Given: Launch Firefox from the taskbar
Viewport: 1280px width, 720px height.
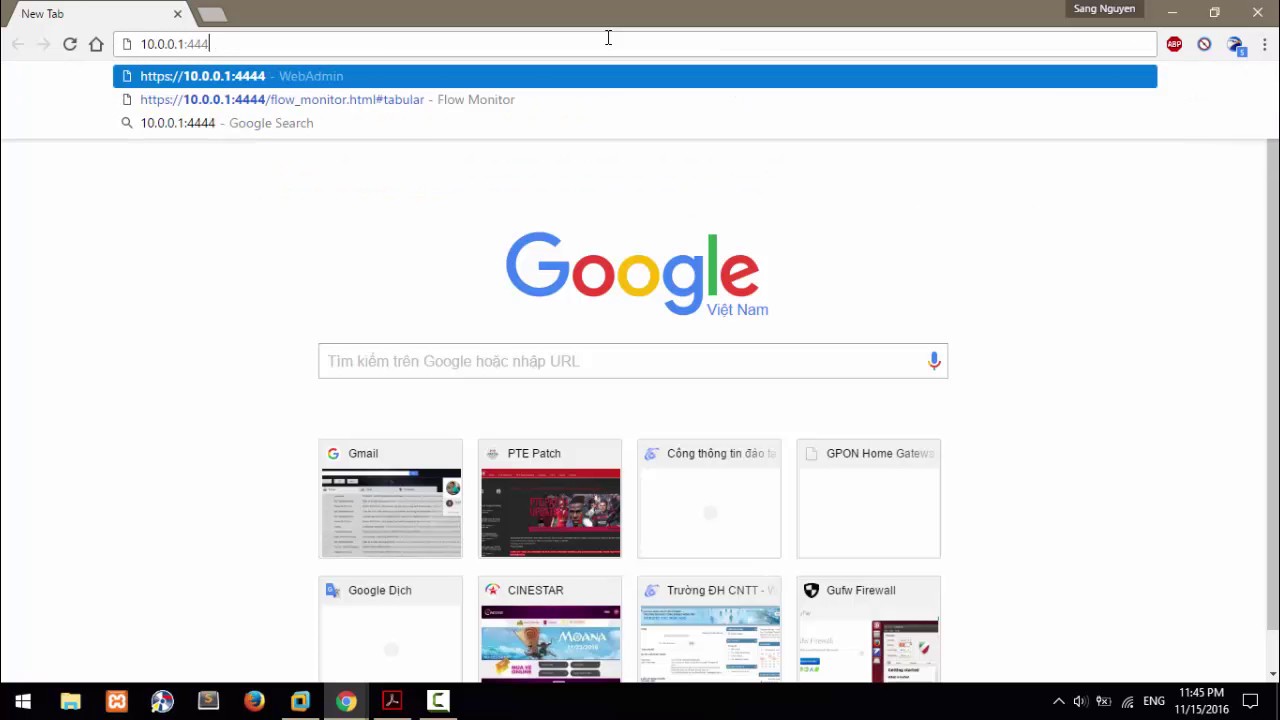Looking at the screenshot, I should tap(254, 701).
